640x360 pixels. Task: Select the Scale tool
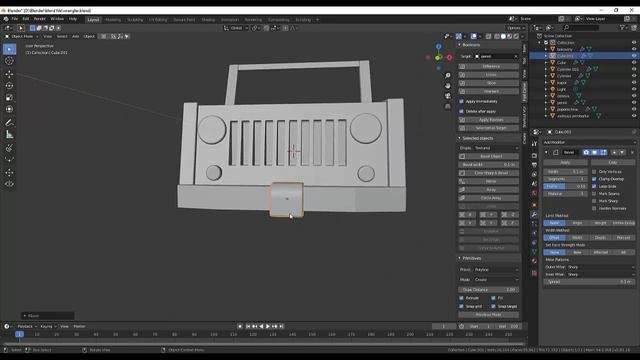(x=9, y=98)
